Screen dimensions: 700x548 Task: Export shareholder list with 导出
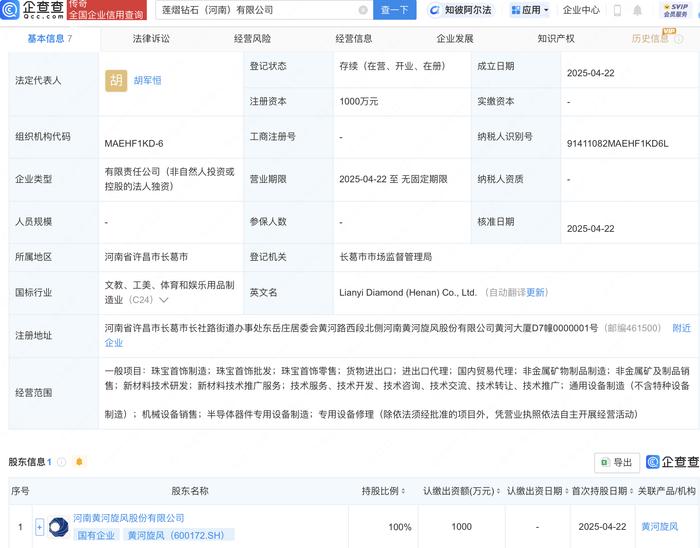point(617,463)
